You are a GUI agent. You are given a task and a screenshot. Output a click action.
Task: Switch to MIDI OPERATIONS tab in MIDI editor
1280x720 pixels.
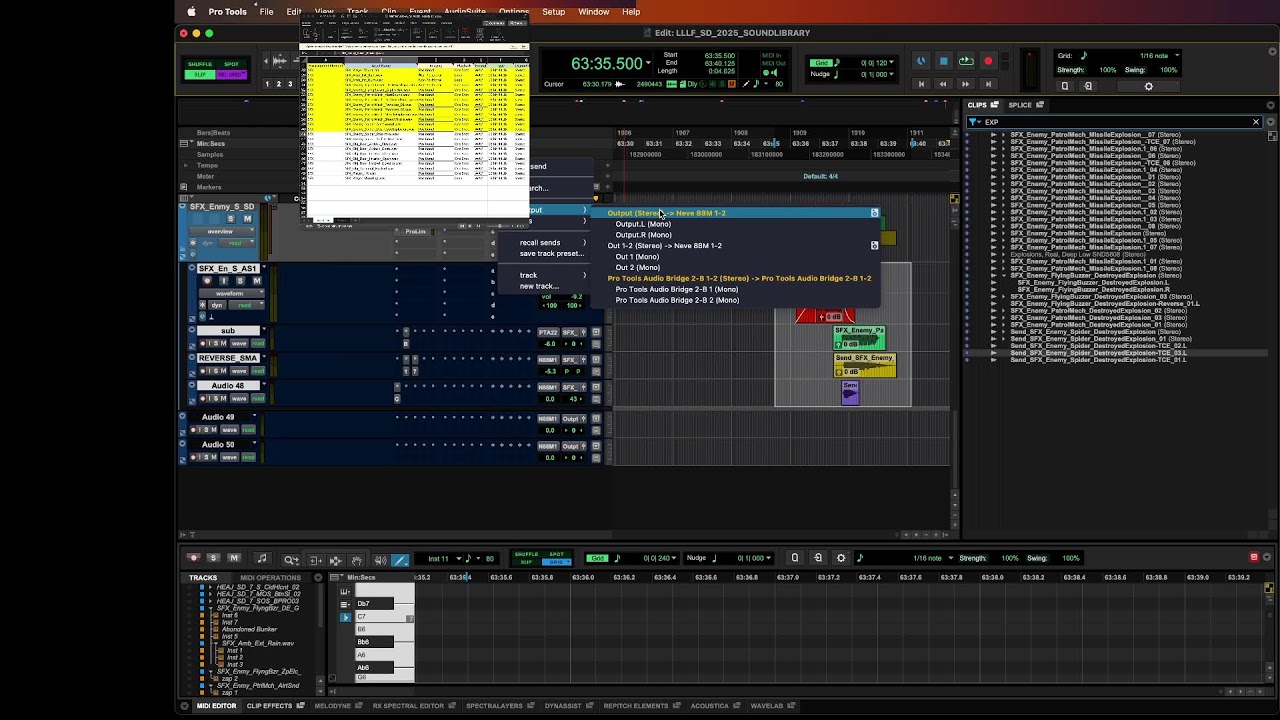point(270,578)
